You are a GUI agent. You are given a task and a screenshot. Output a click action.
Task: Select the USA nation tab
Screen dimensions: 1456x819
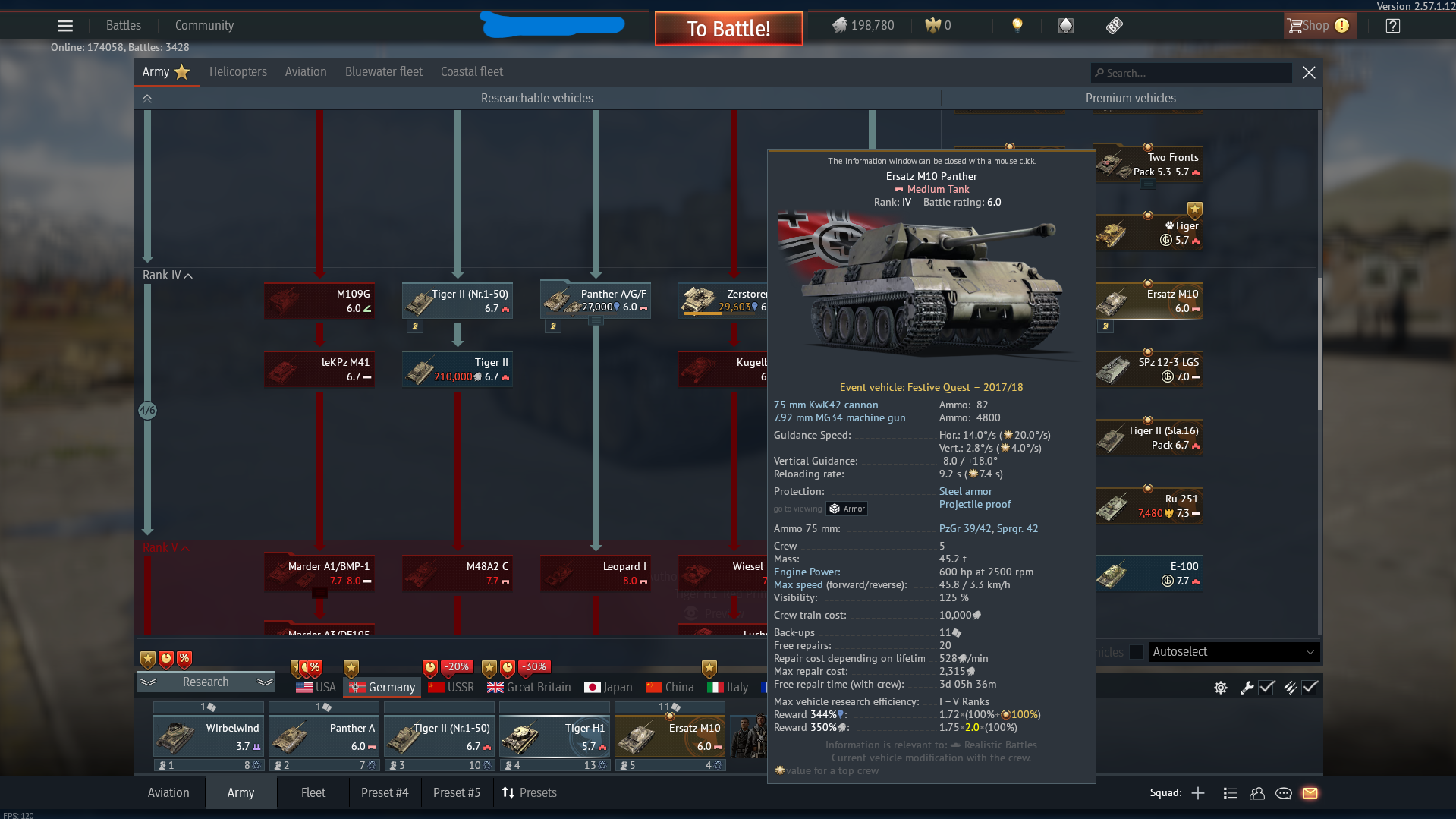(x=316, y=688)
